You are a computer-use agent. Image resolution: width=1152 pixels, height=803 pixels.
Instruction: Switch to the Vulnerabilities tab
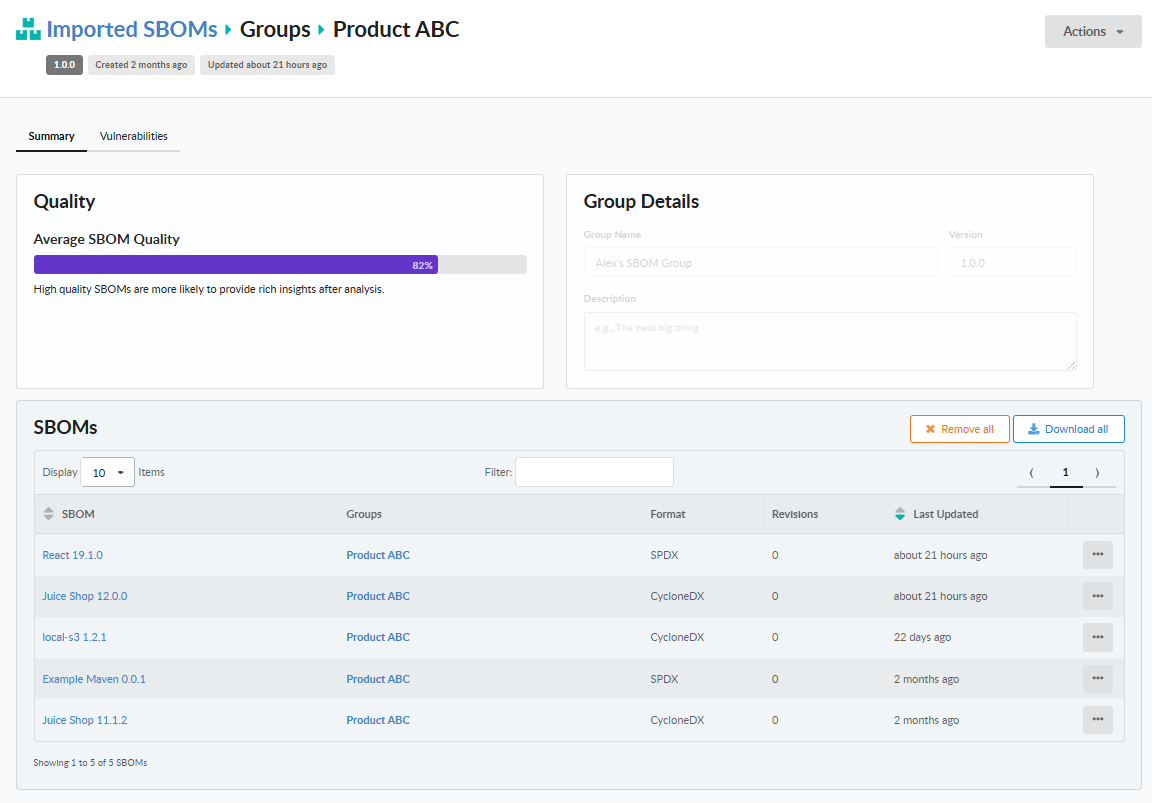click(x=134, y=136)
